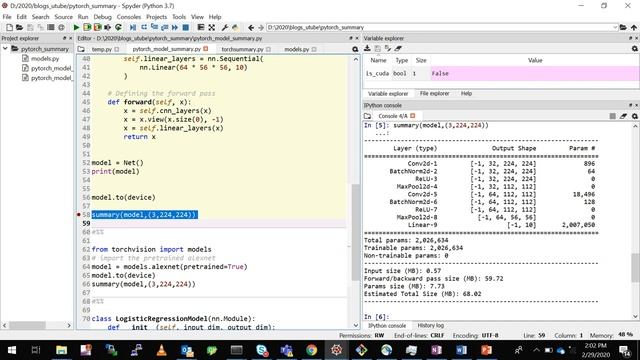
Task: Switch to the History log tab
Action: pyautogui.click(x=430, y=325)
